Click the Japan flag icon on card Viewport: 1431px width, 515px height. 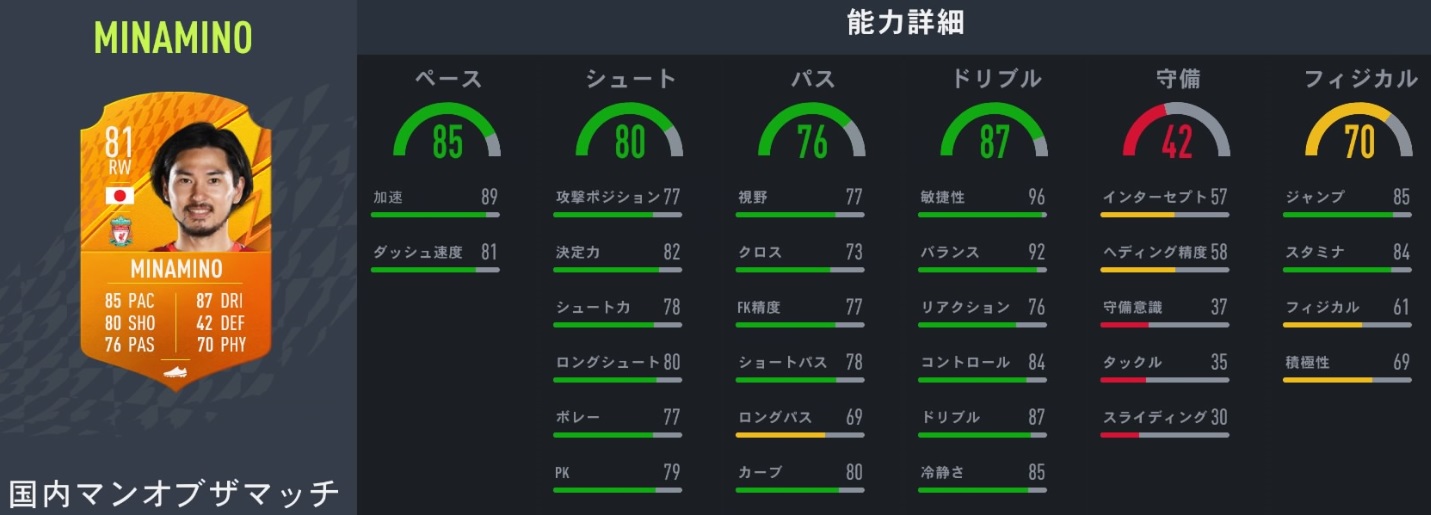pyautogui.click(x=120, y=196)
